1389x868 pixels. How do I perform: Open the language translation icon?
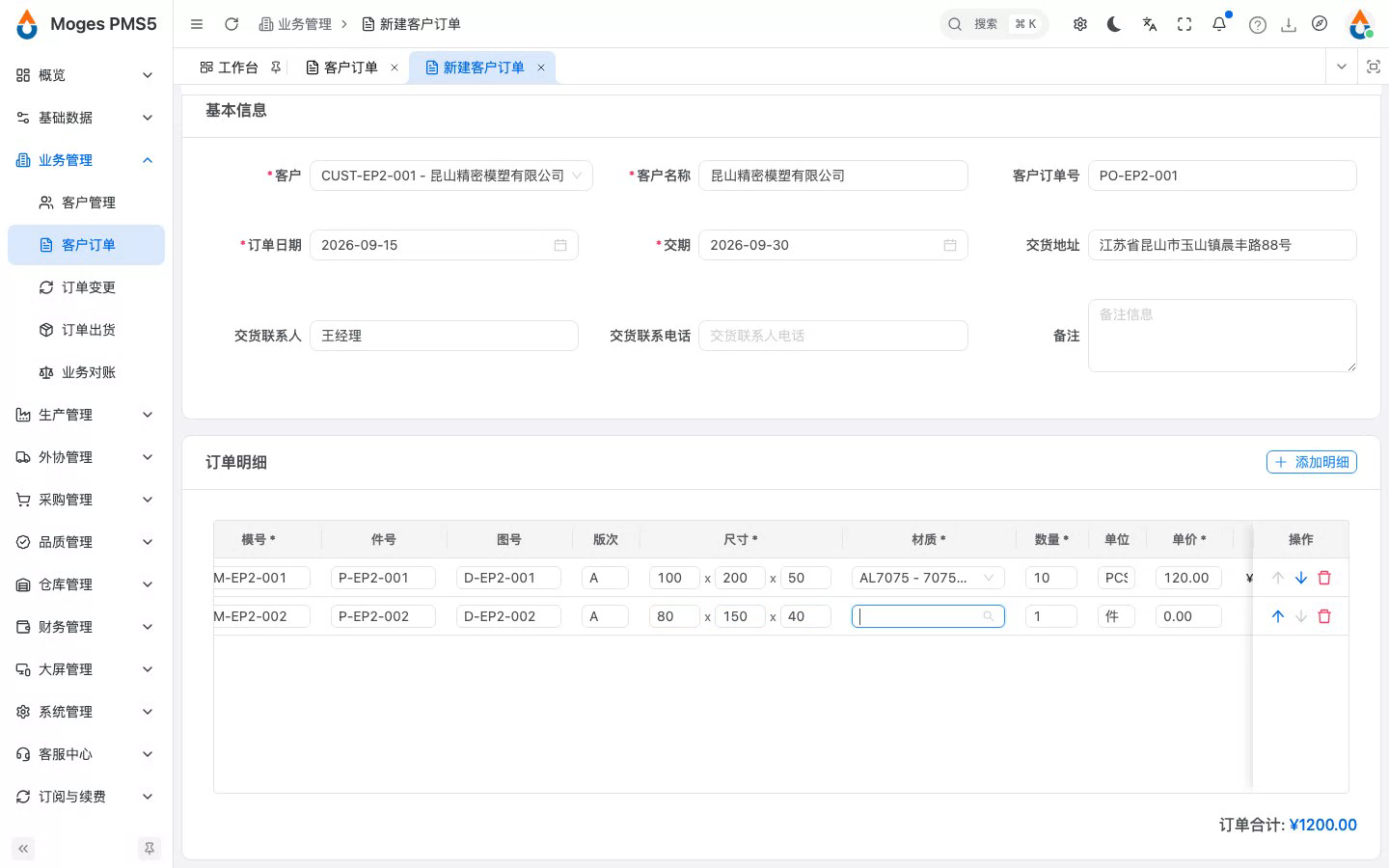(1150, 24)
